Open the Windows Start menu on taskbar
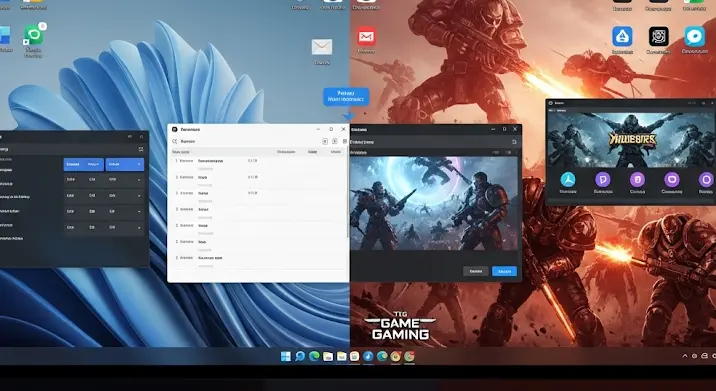 click(x=286, y=356)
